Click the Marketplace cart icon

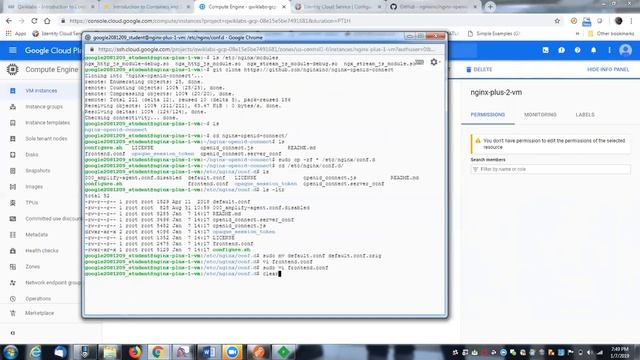tap(13, 313)
